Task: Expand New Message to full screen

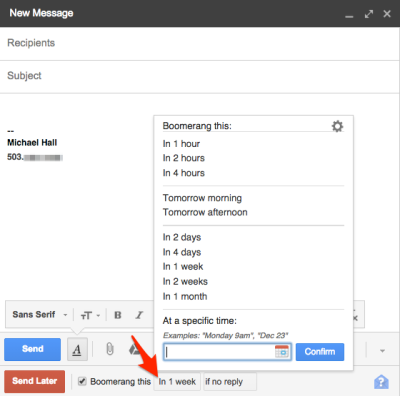Action: [369, 14]
